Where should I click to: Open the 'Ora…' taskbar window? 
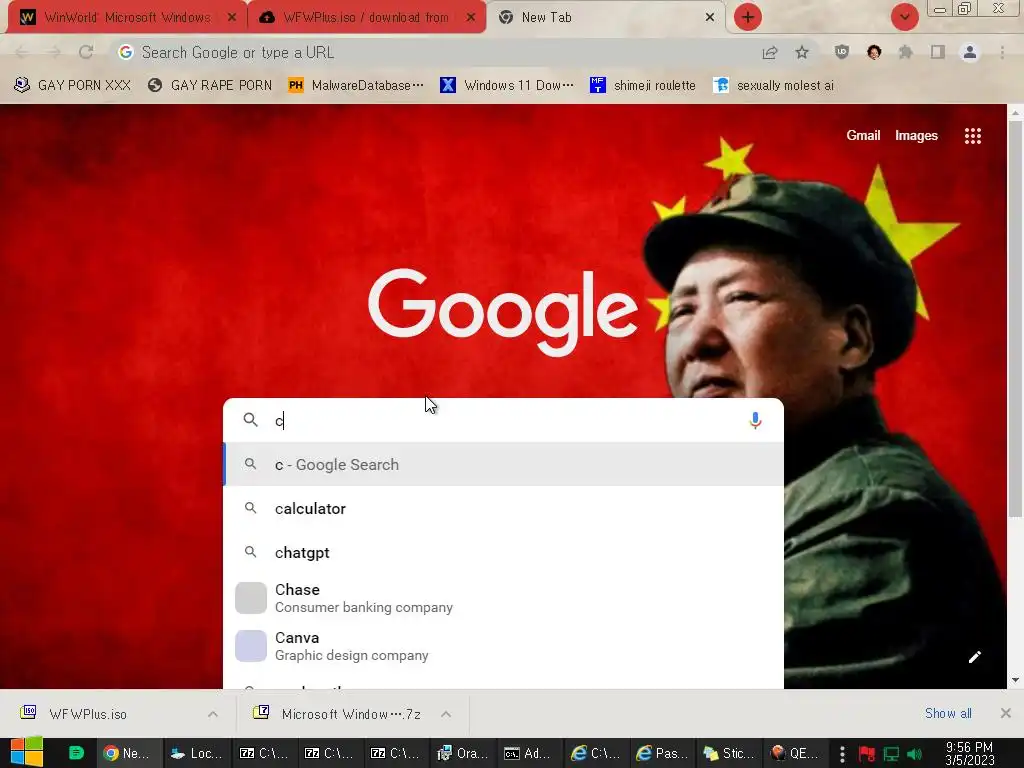click(x=462, y=753)
